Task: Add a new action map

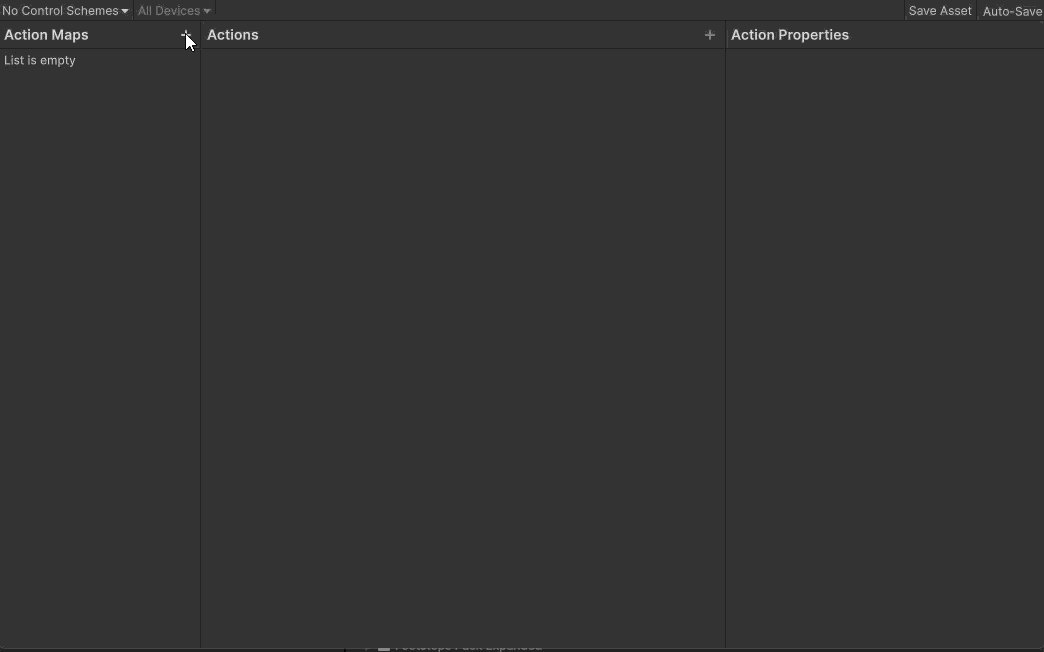Action: click(186, 35)
